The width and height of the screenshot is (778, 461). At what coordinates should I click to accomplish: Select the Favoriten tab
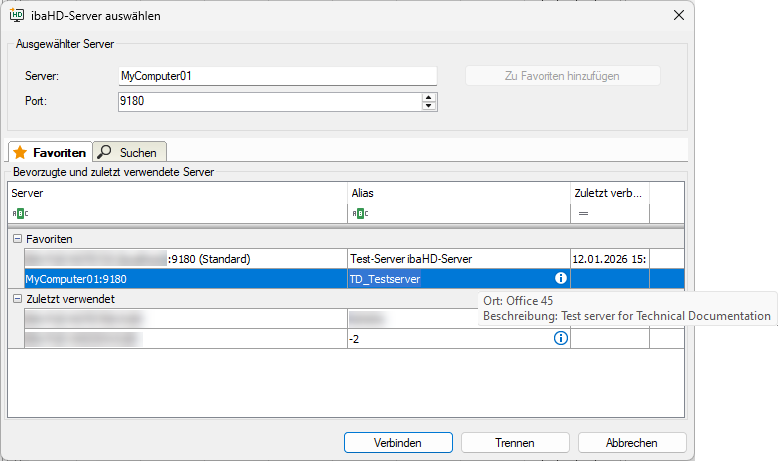coord(50,153)
